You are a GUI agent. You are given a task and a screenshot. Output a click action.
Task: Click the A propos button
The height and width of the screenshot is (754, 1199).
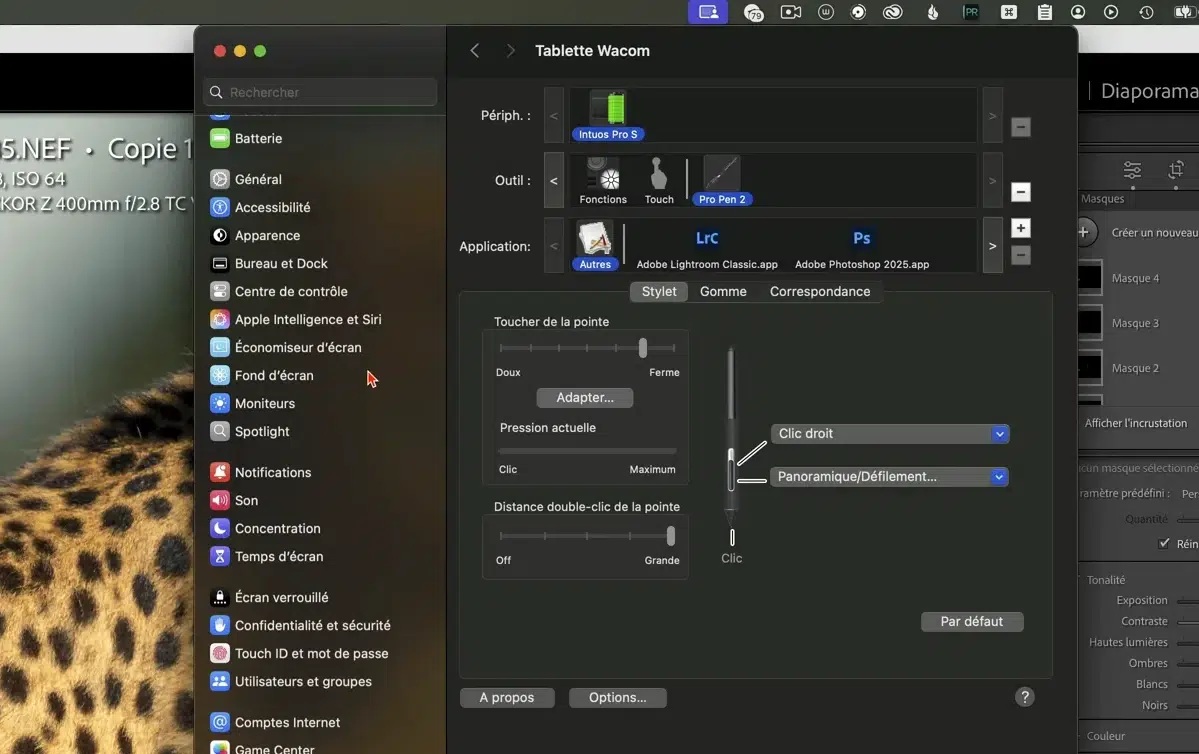pos(507,697)
